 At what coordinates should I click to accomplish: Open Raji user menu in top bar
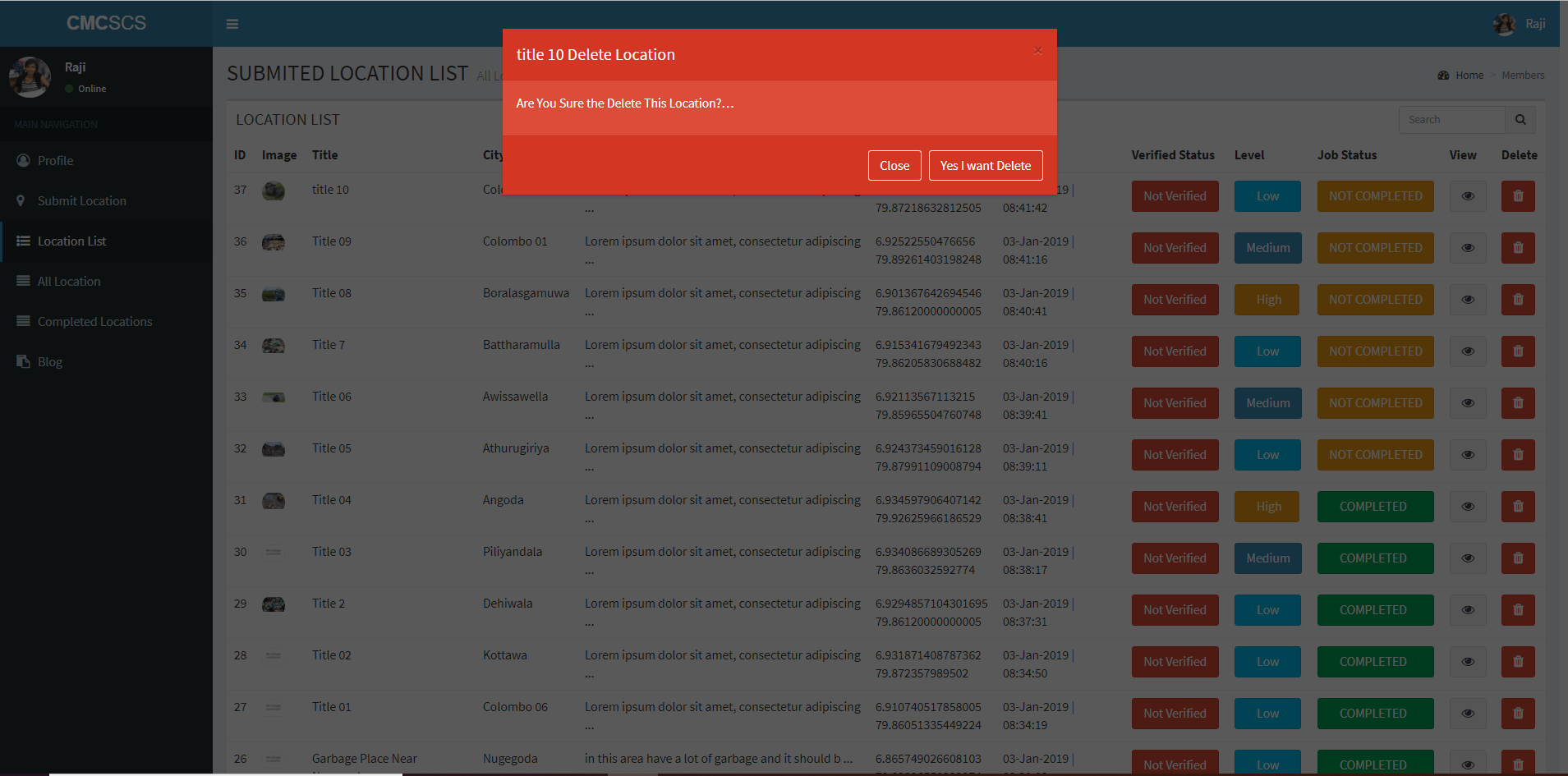[x=1520, y=24]
